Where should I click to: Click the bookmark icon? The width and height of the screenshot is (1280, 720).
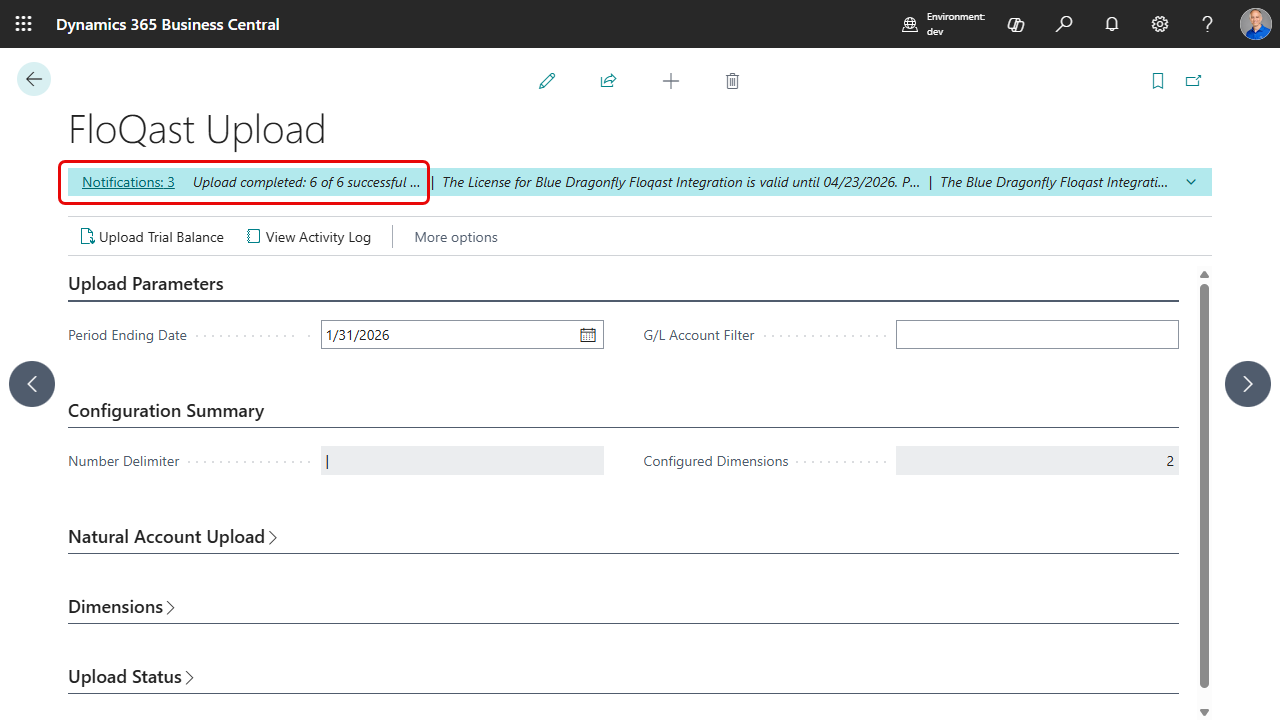click(1158, 81)
